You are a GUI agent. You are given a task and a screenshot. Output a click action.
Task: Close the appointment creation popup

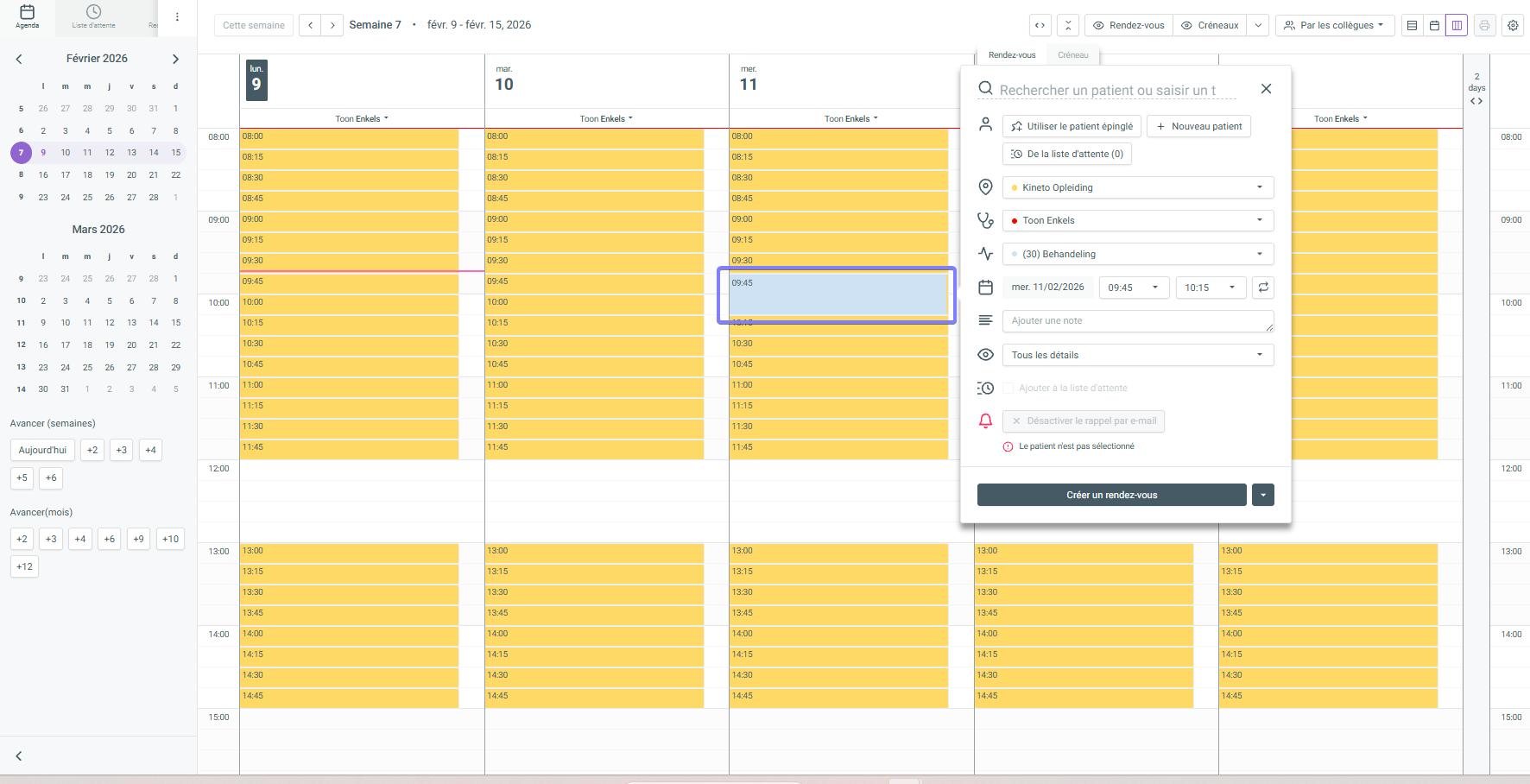(x=1266, y=89)
